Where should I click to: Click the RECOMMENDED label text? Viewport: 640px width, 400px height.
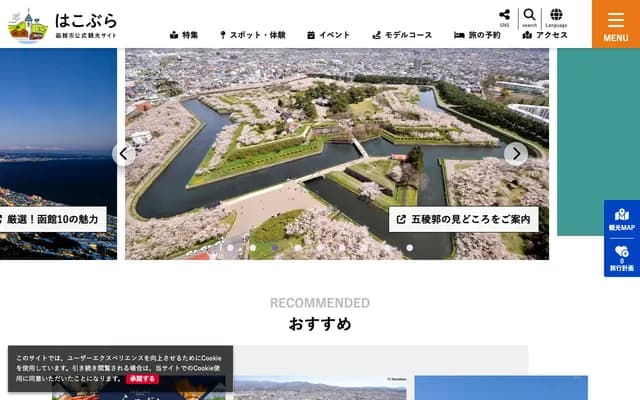pos(320,303)
